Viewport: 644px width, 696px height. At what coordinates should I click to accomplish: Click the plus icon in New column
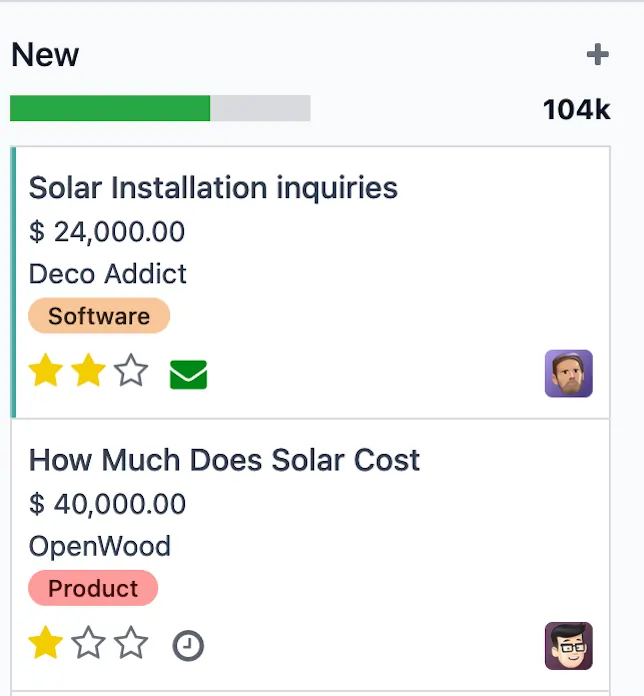click(597, 55)
